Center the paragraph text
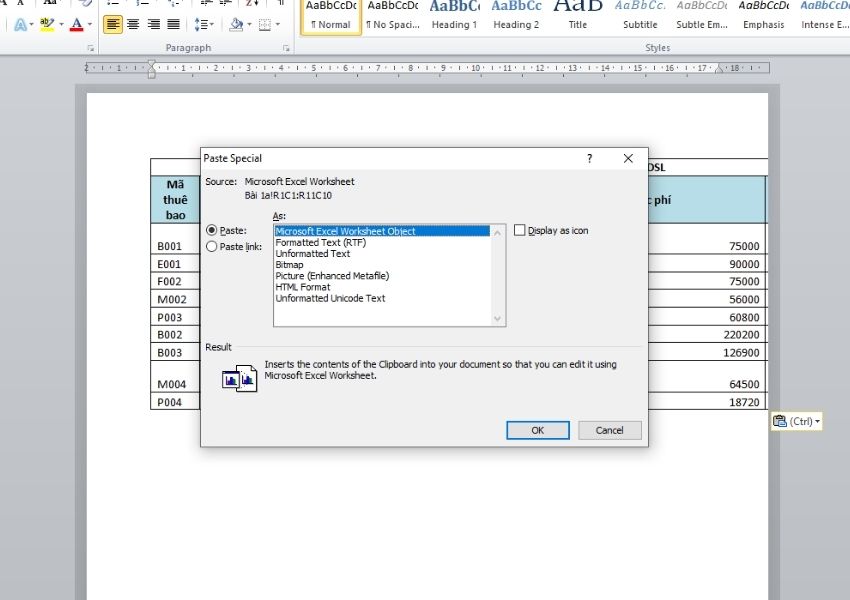Viewport: 850px width, 600px height. pyautogui.click(x=133, y=24)
